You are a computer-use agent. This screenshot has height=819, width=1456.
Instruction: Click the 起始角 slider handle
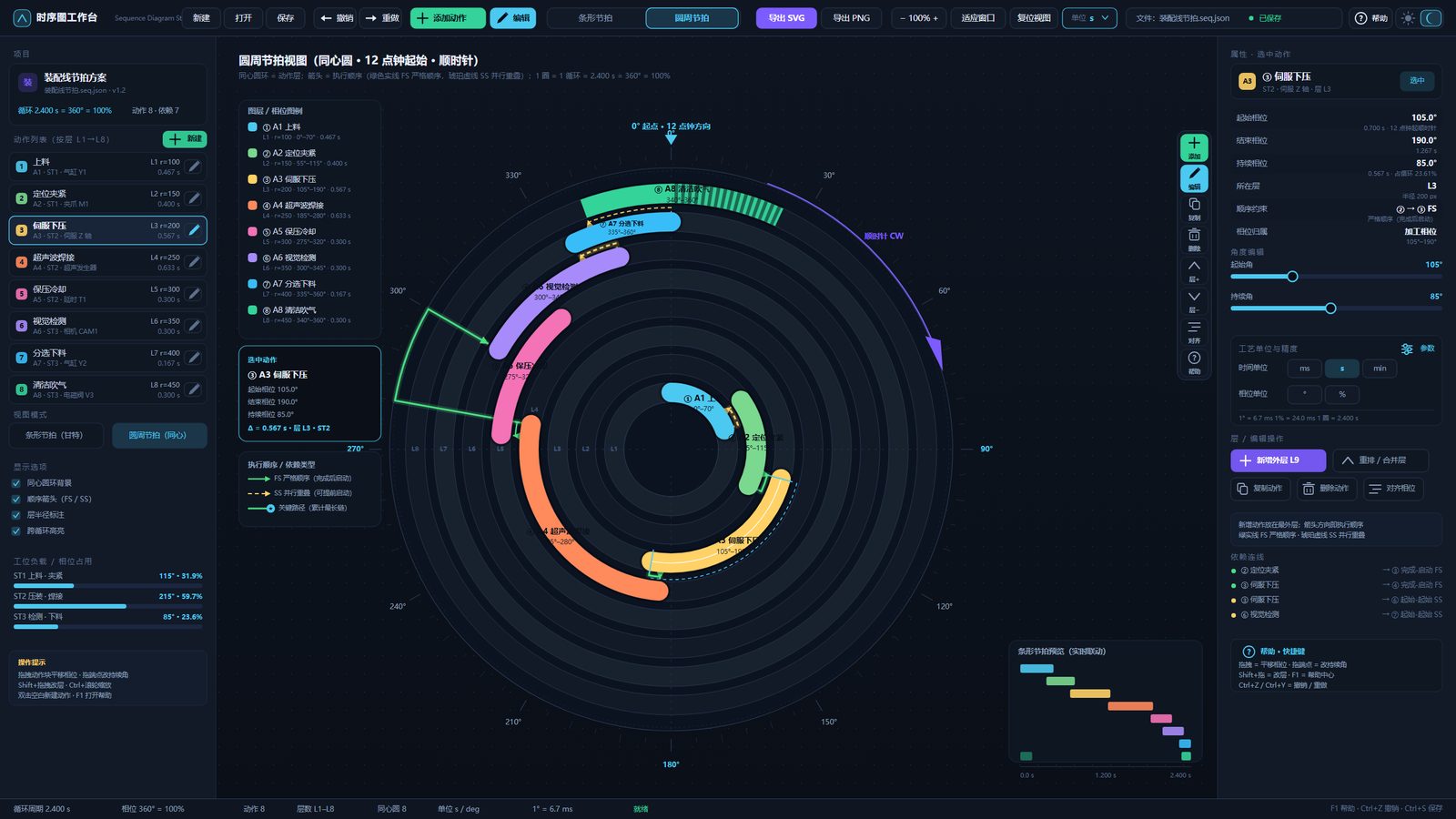pyautogui.click(x=1292, y=277)
